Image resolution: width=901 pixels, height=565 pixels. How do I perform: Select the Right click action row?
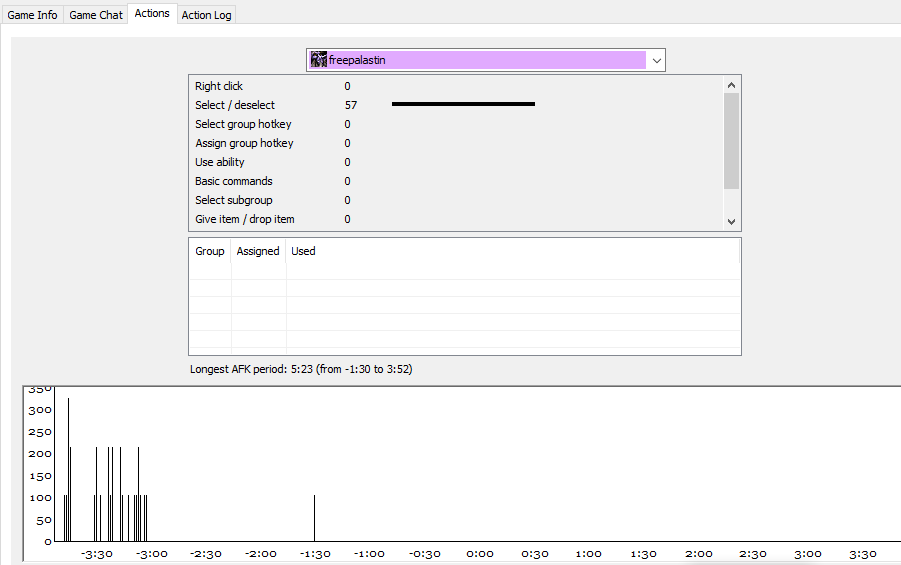[x=457, y=86]
